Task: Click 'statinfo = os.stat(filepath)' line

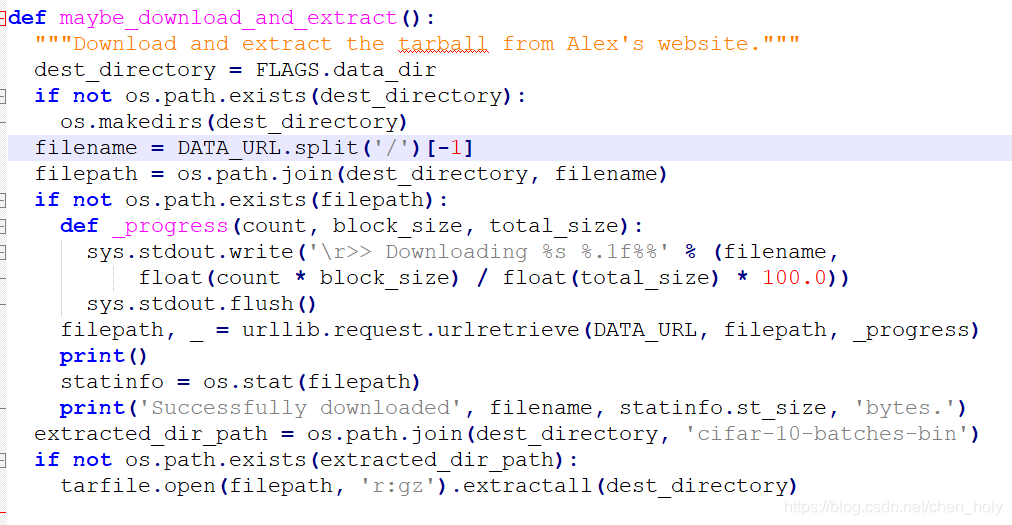Action: (x=240, y=382)
